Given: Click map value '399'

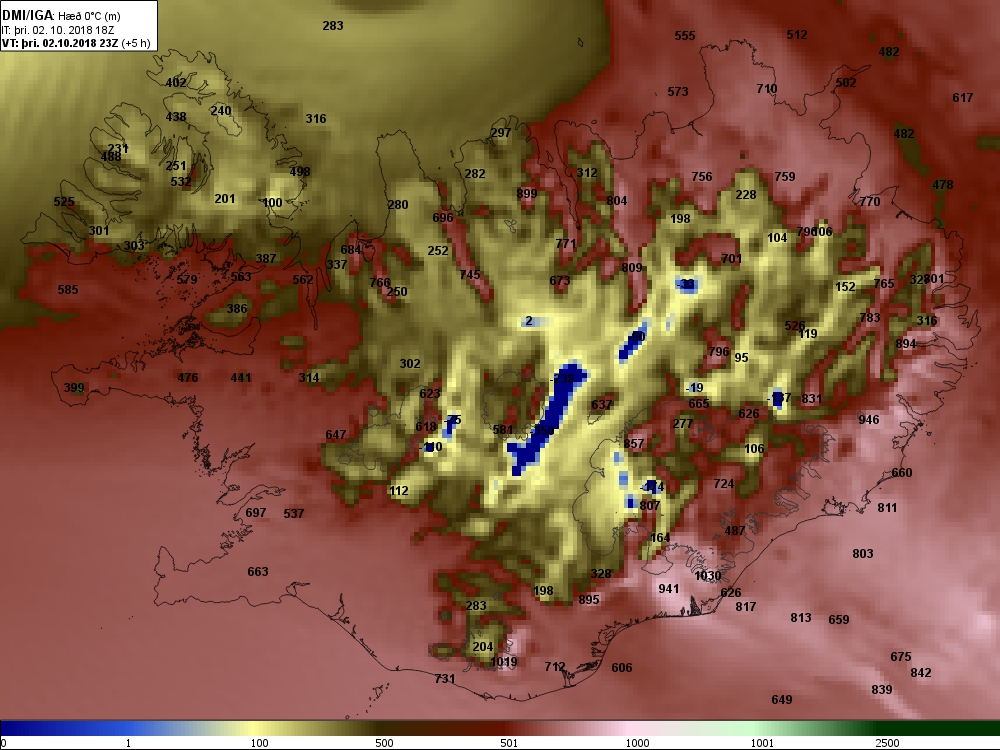Looking at the screenshot, I should (74, 388).
